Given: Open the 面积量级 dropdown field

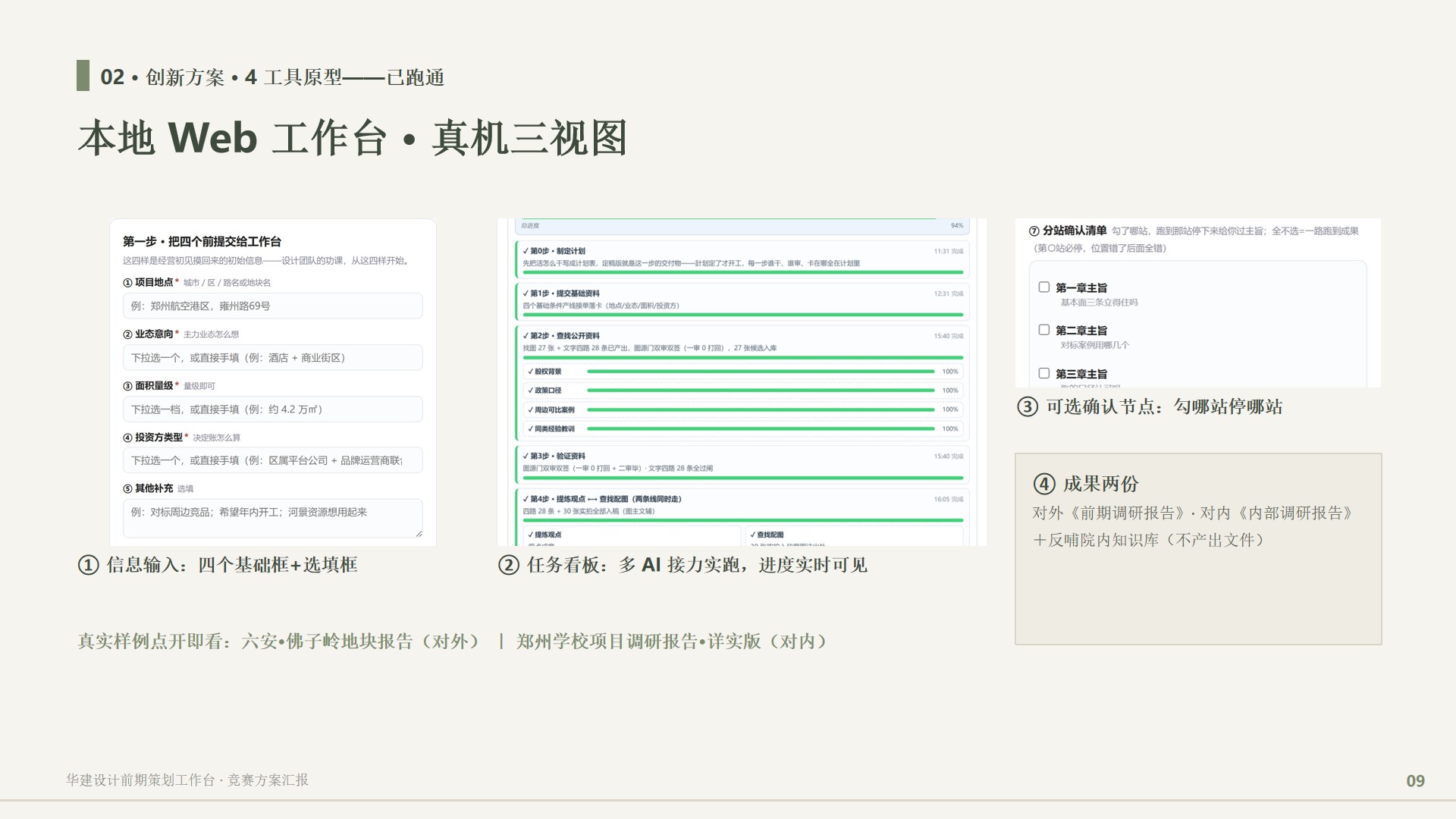Looking at the screenshot, I should 272,409.
